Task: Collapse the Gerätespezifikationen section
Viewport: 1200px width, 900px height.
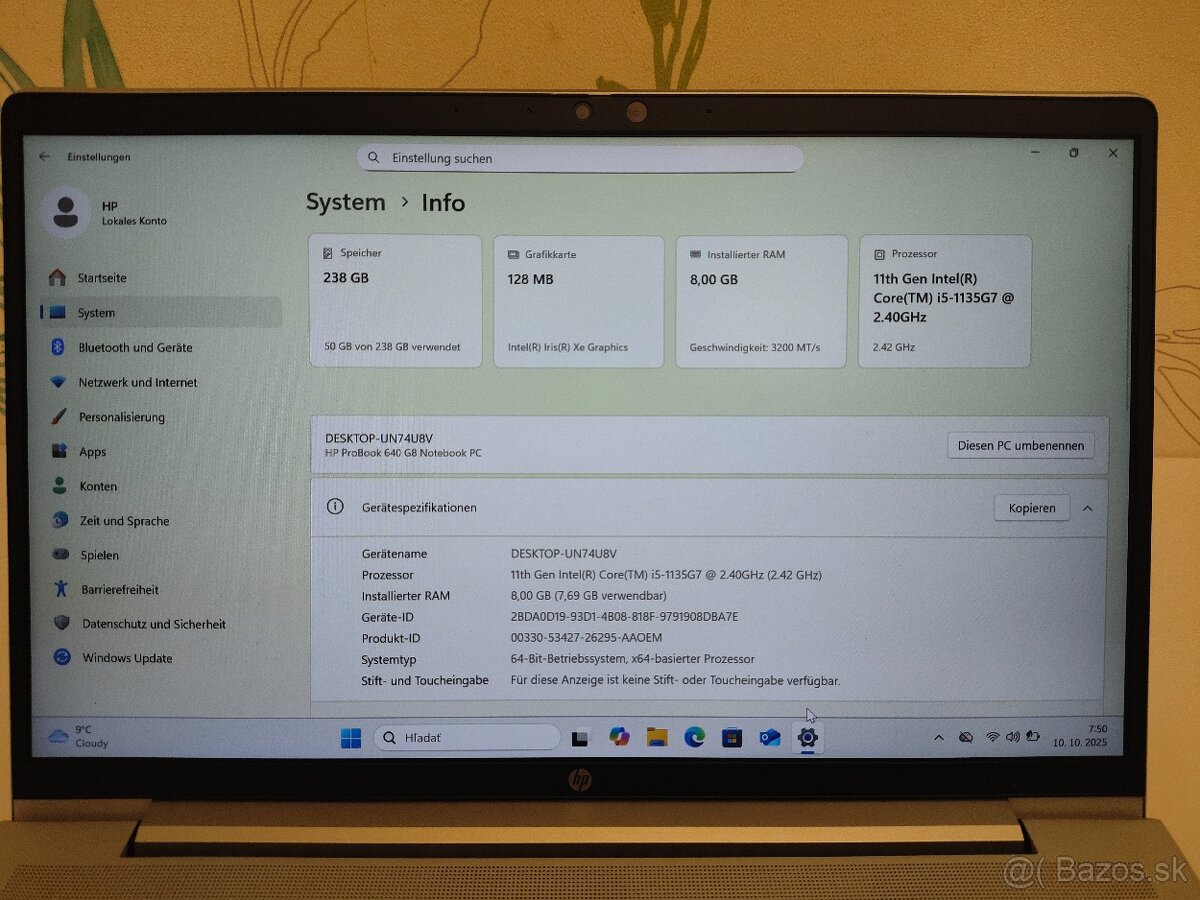Action: click(x=1088, y=508)
